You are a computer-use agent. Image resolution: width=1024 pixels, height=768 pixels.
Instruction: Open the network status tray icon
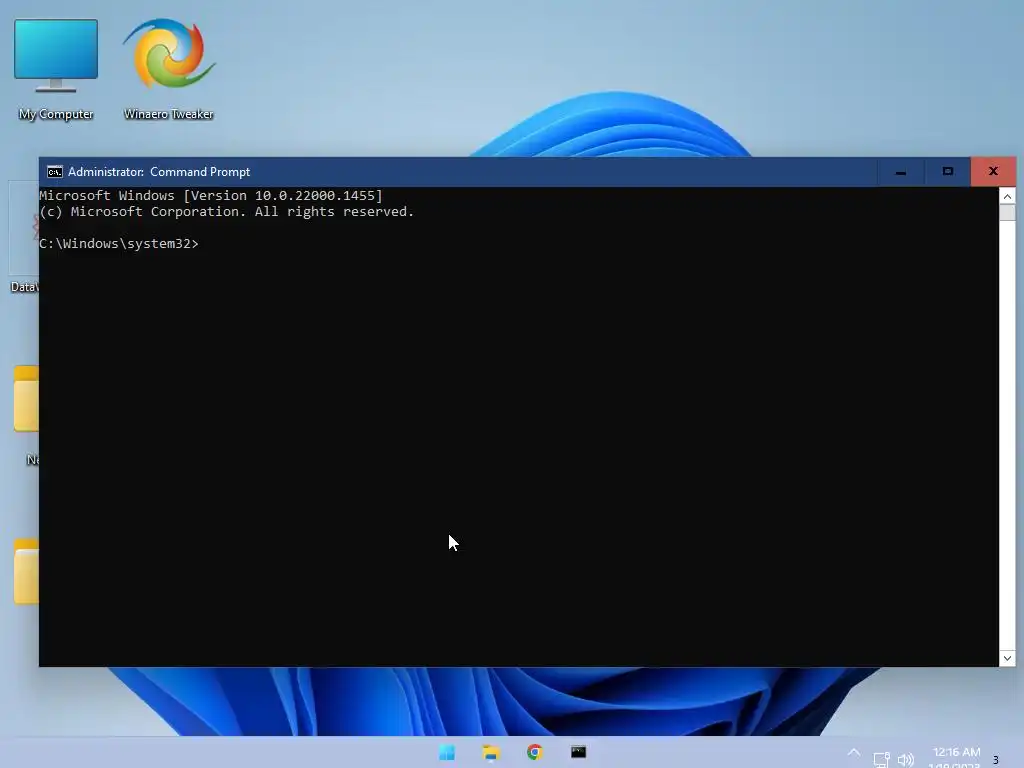(881, 760)
